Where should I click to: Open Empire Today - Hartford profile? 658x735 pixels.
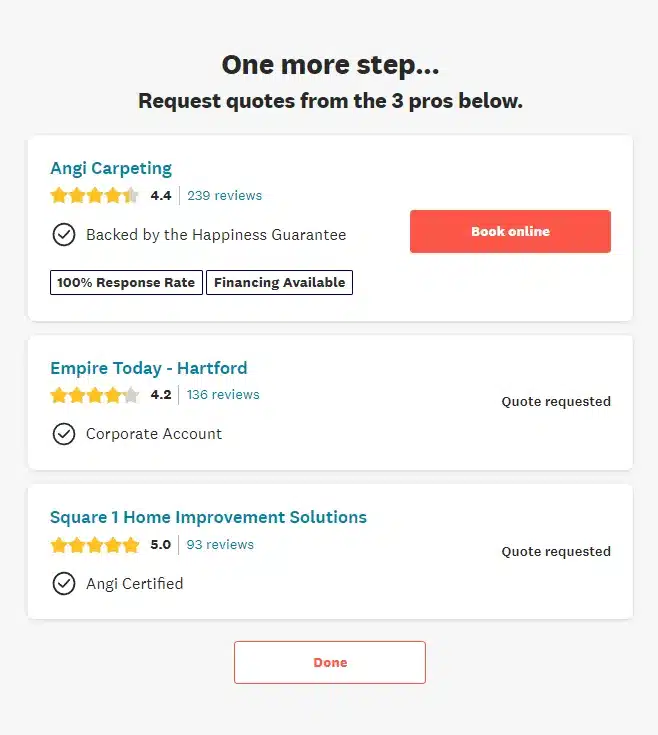click(149, 368)
